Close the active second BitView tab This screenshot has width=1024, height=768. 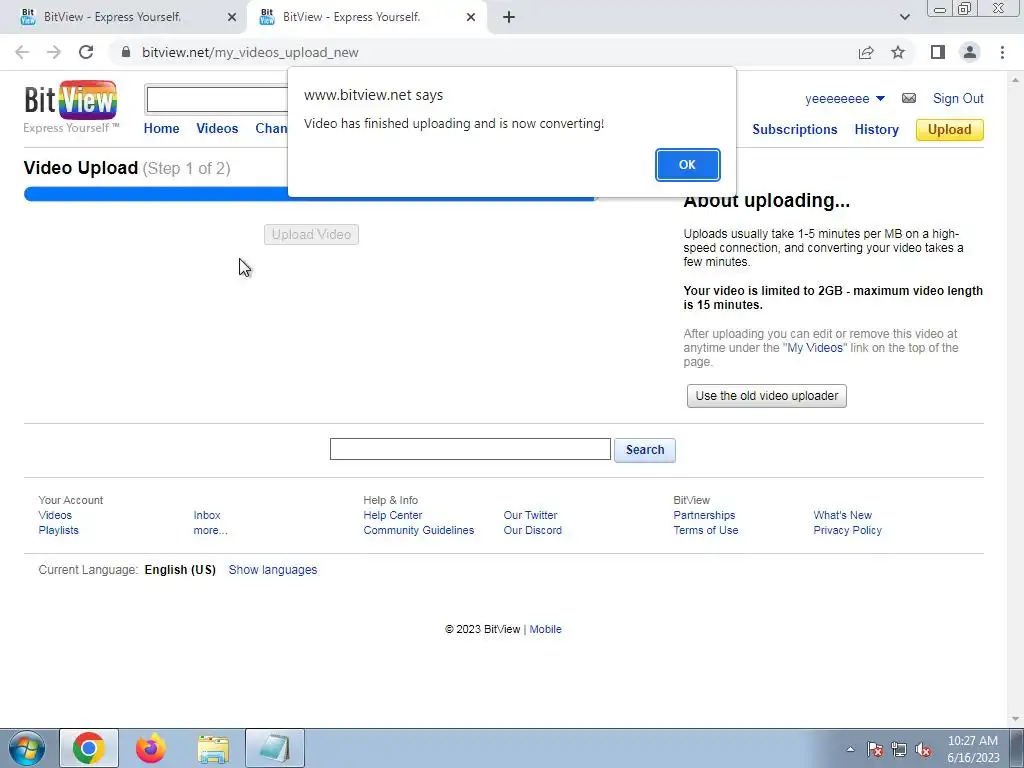[x=471, y=17]
